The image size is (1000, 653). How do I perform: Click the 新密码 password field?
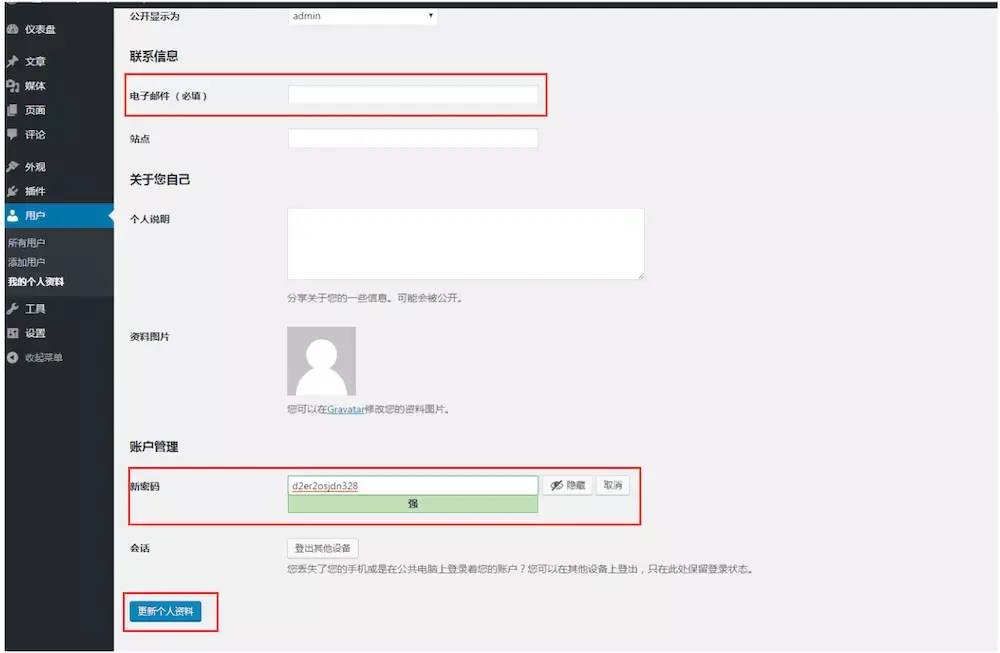(413, 485)
